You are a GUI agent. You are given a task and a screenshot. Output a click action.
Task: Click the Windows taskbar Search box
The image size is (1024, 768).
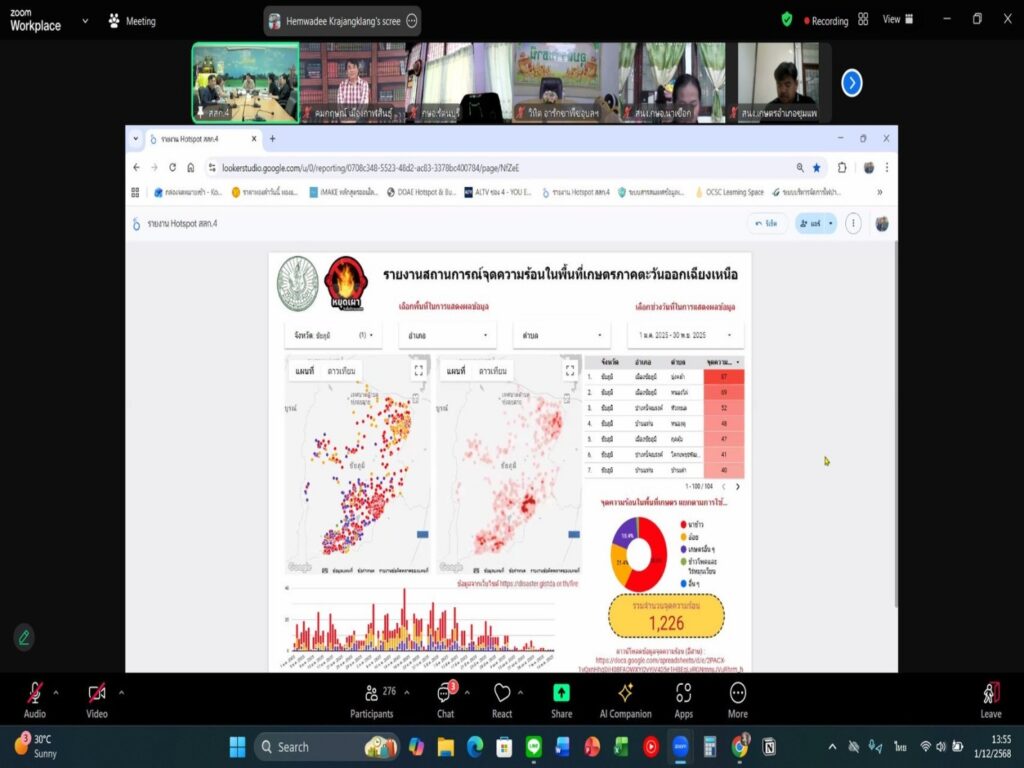tap(310, 746)
